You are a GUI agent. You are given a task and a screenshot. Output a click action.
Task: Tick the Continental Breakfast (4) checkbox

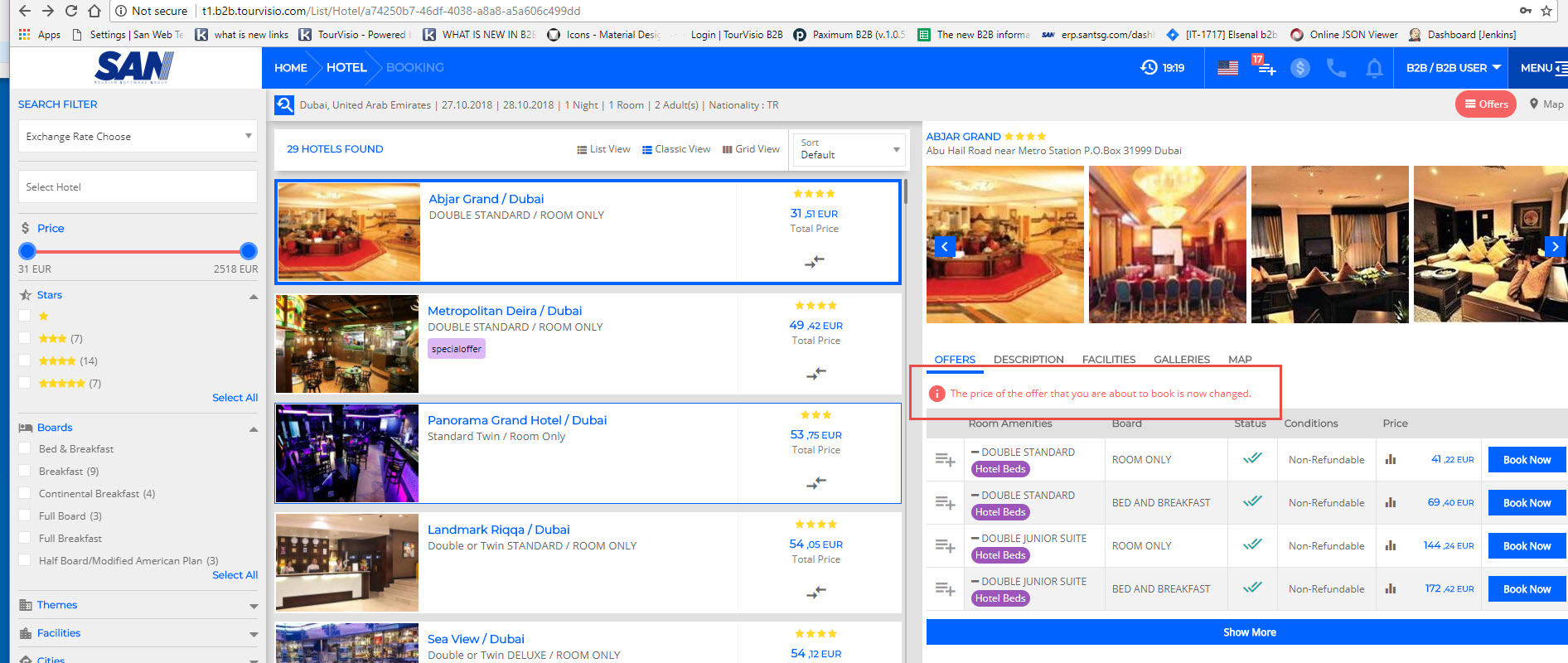24,493
